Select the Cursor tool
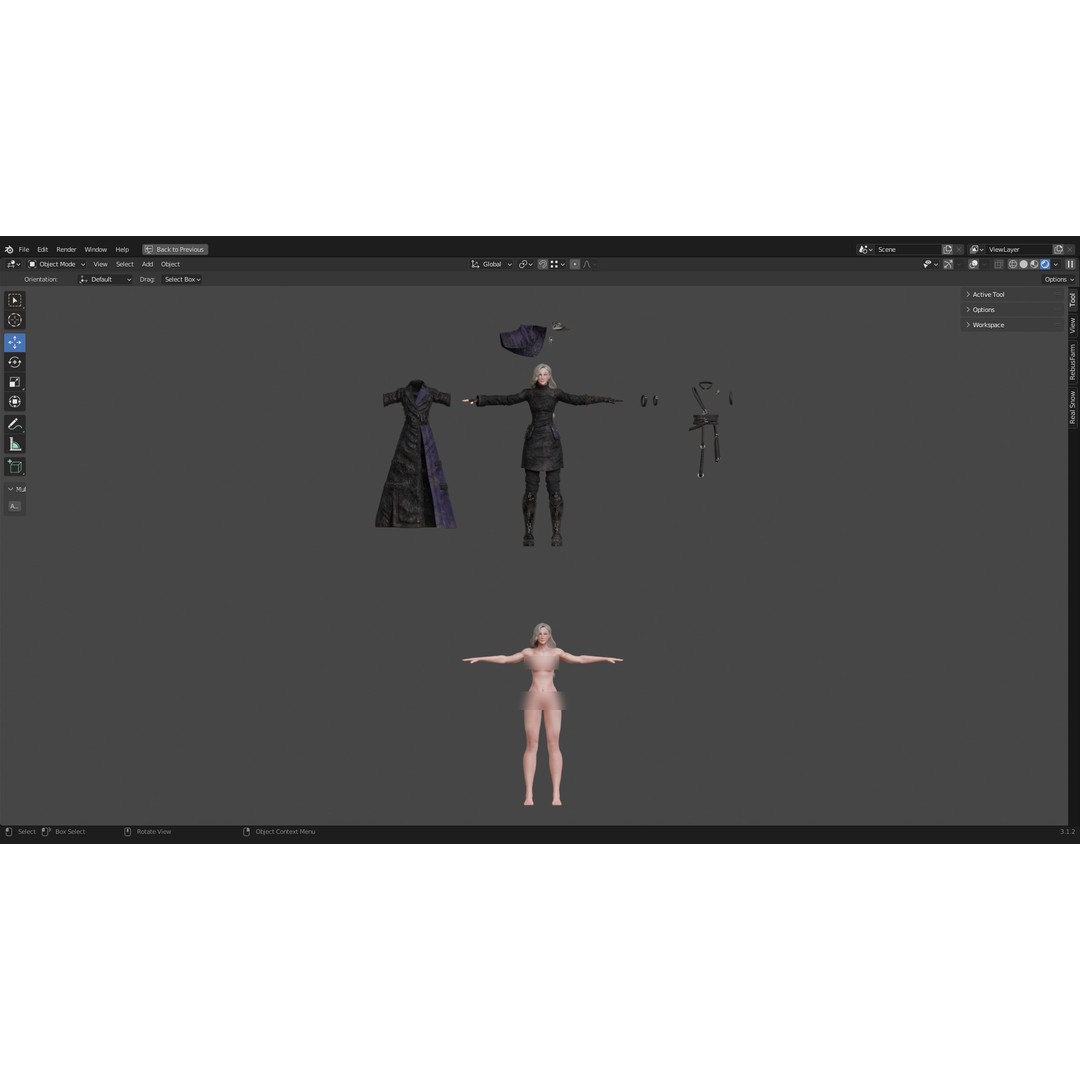This screenshot has height=1080, width=1080. [14, 320]
